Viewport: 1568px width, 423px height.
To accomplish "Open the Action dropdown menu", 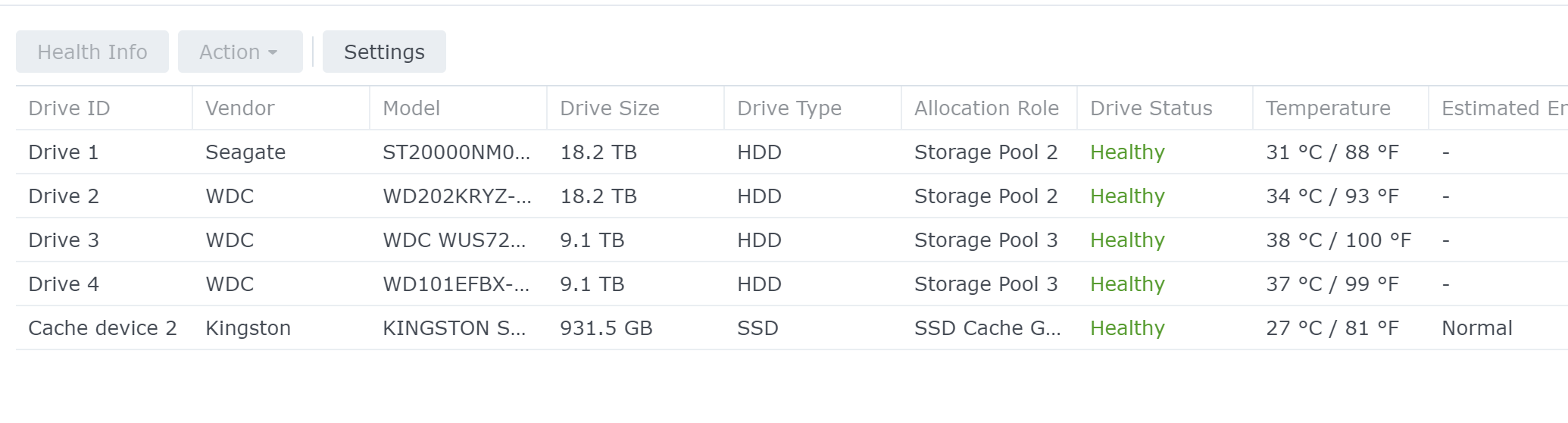I will tap(239, 52).
